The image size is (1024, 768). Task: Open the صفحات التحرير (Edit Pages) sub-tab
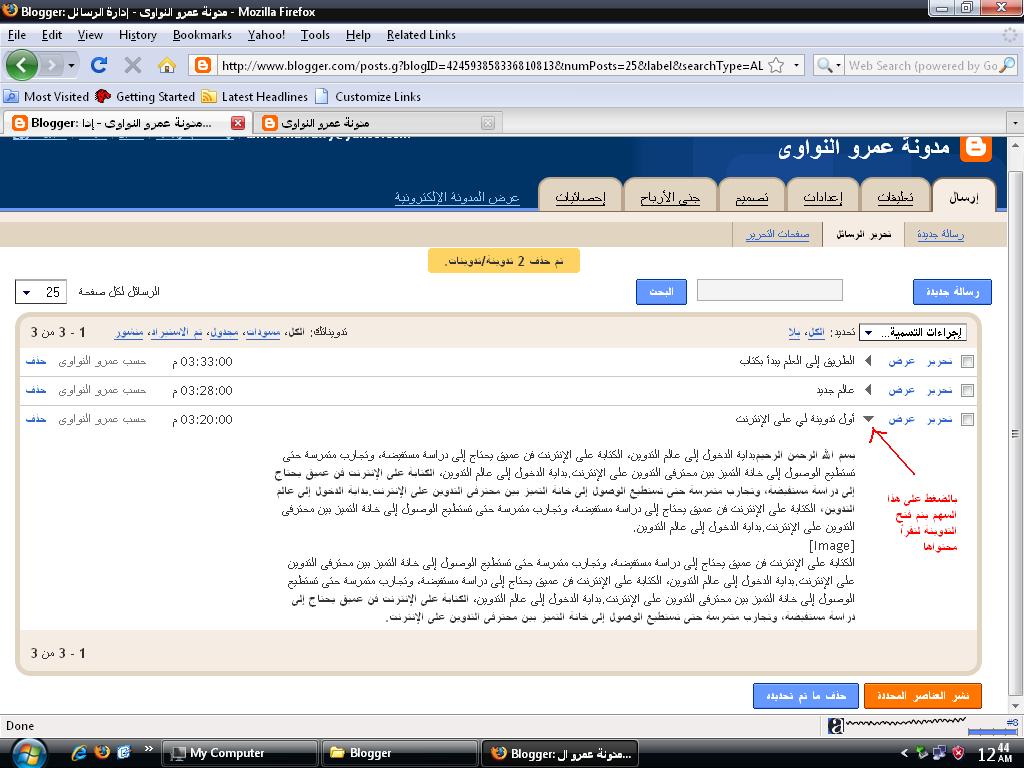click(777, 234)
